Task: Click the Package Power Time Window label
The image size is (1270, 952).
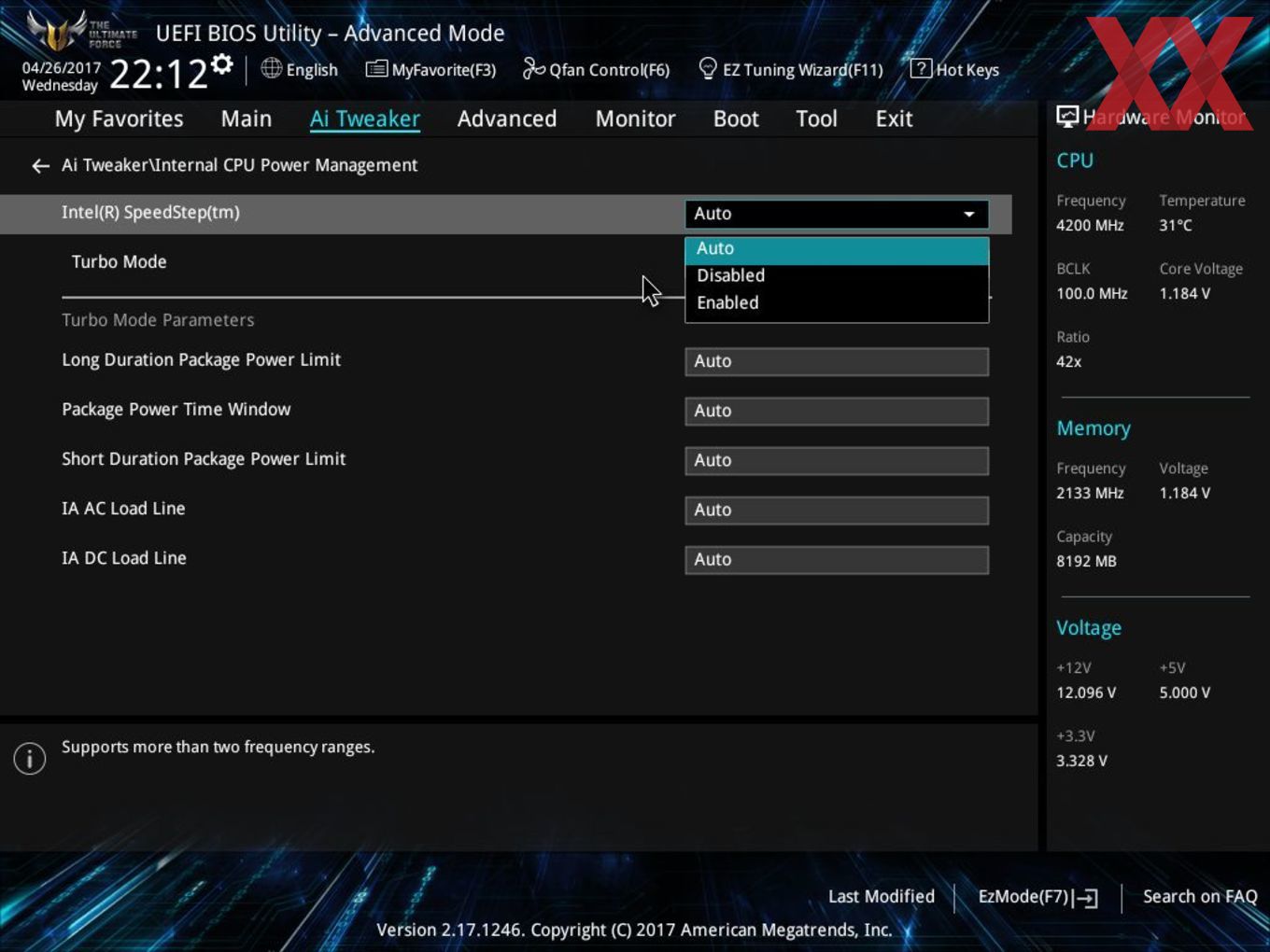Action: (176, 410)
